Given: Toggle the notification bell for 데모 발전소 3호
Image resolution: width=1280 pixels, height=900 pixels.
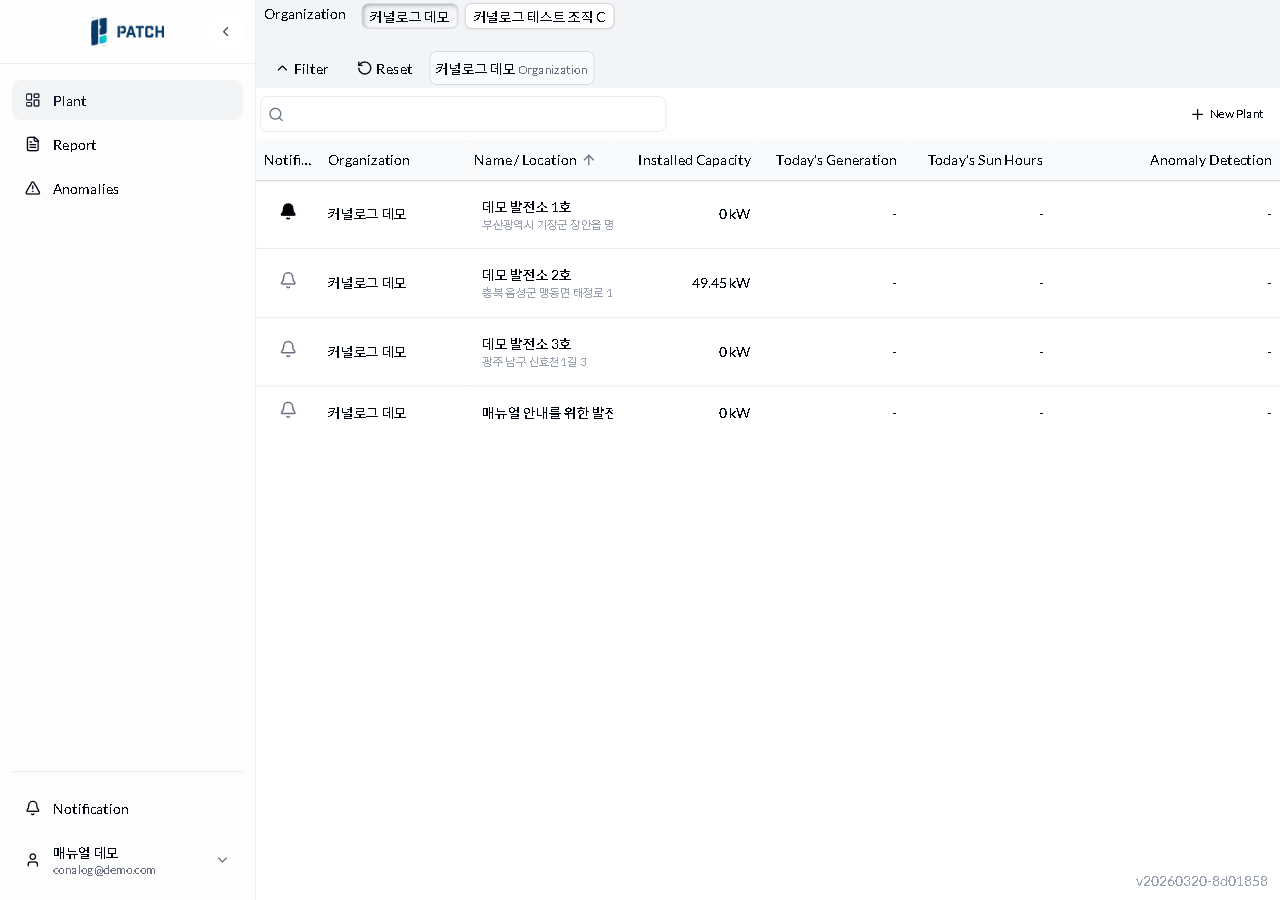Looking at the screenshot, I should pos(288,349).
